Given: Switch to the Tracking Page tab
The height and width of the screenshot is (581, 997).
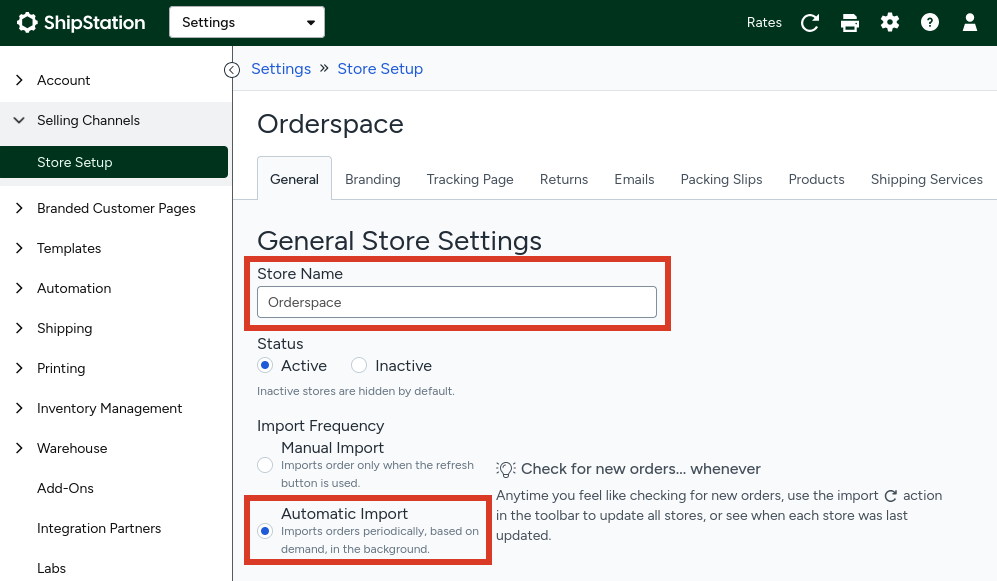Looking at the screenshot, I should click(470, 179).
